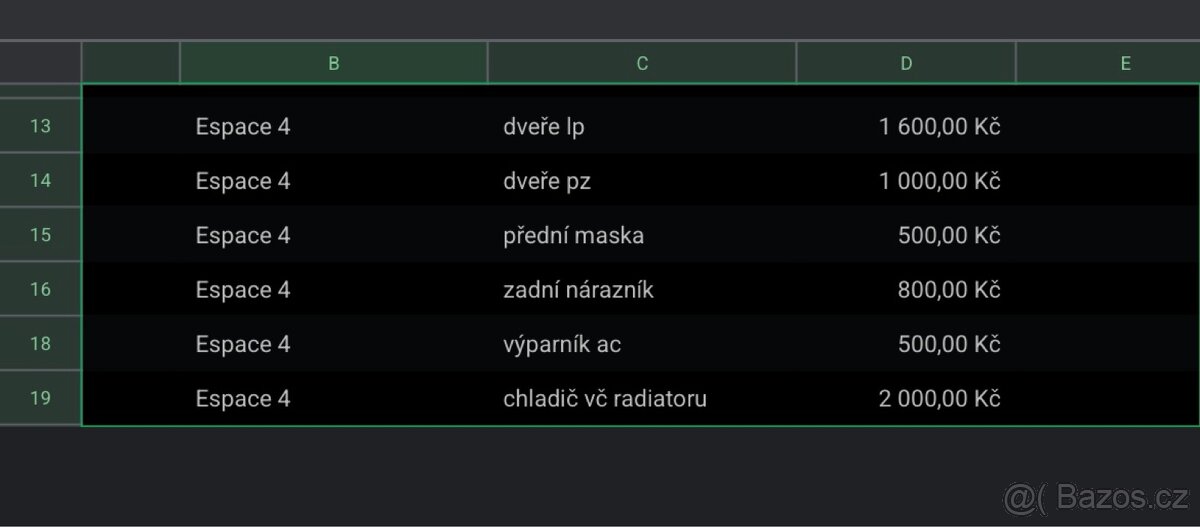Select column C header
The height and width of the screenshot is (527, 1200).
click(642, 63)
